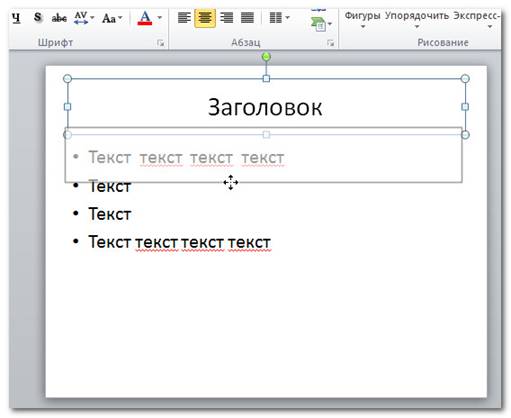Open change case Aa dropdown
Viewport: 511px width, 418px height.
tap(112, 18)
